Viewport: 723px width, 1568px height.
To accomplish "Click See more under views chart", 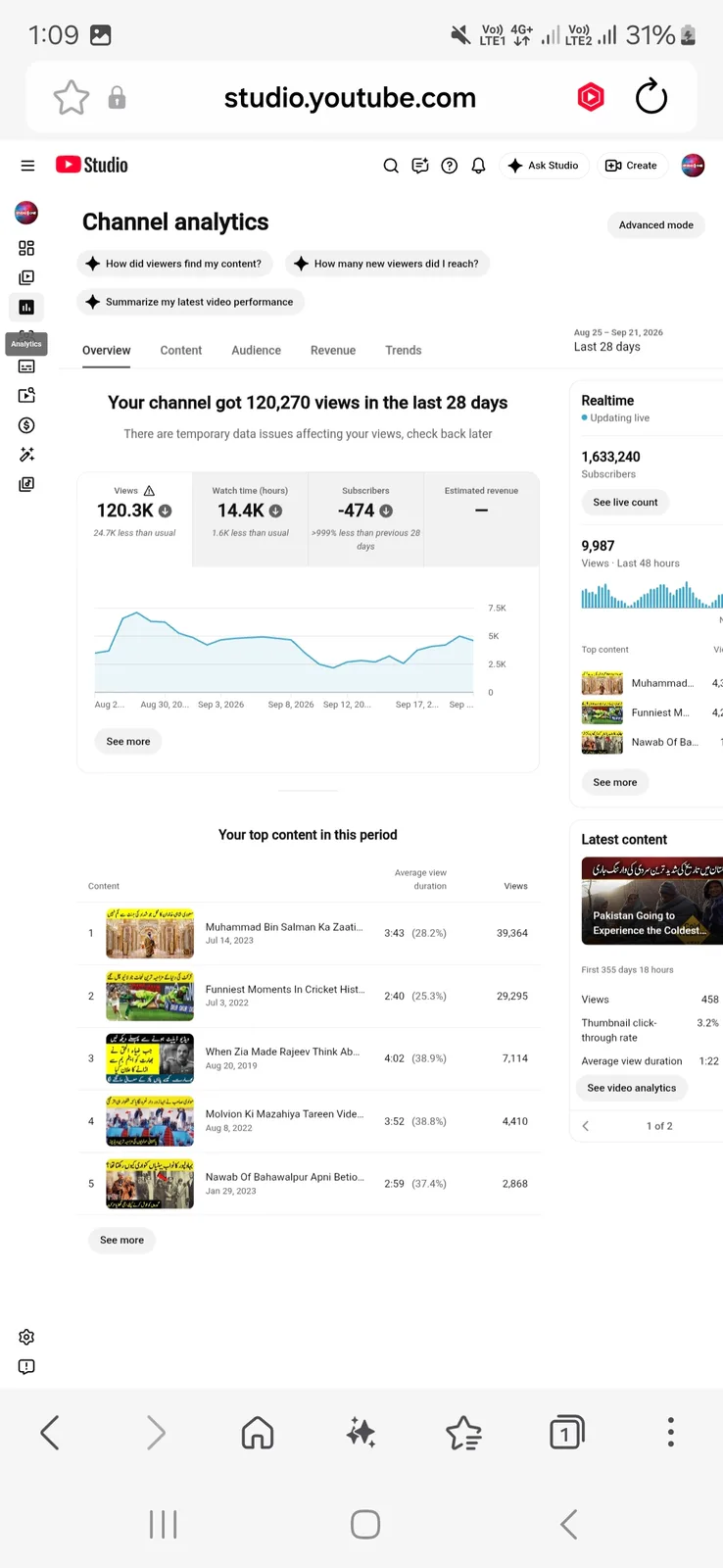I will tap(128, 742).
